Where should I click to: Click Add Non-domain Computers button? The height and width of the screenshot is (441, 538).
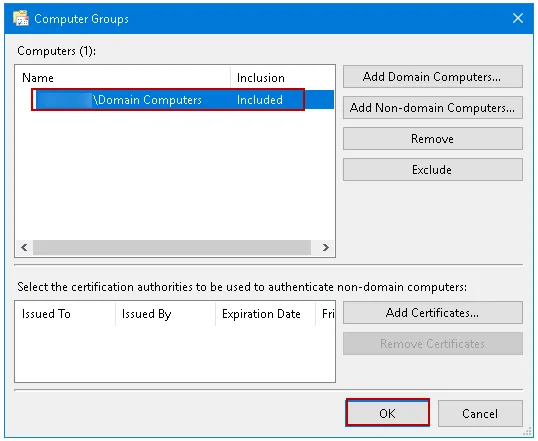[433, 108]
